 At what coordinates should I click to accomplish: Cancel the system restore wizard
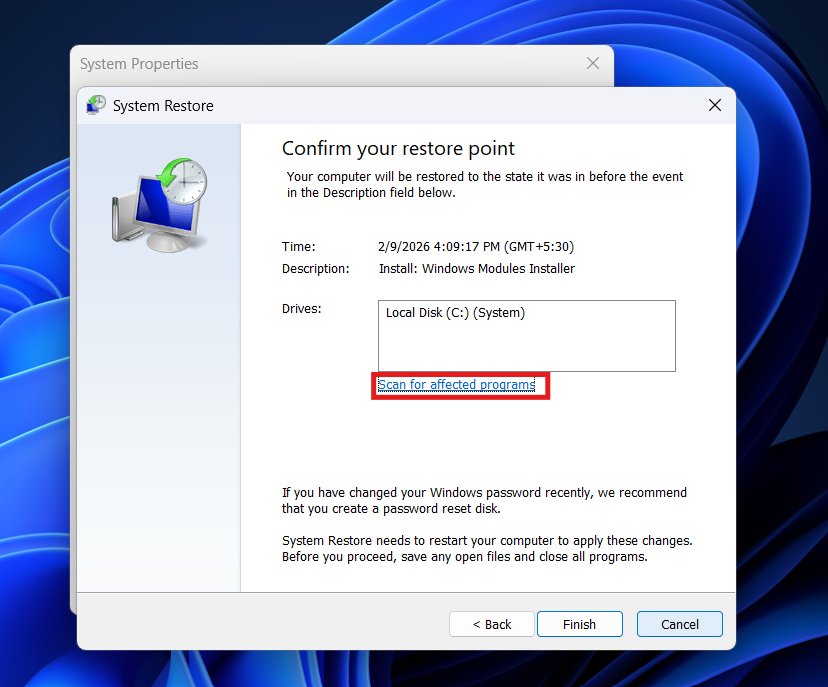click(x=679, y=624)
